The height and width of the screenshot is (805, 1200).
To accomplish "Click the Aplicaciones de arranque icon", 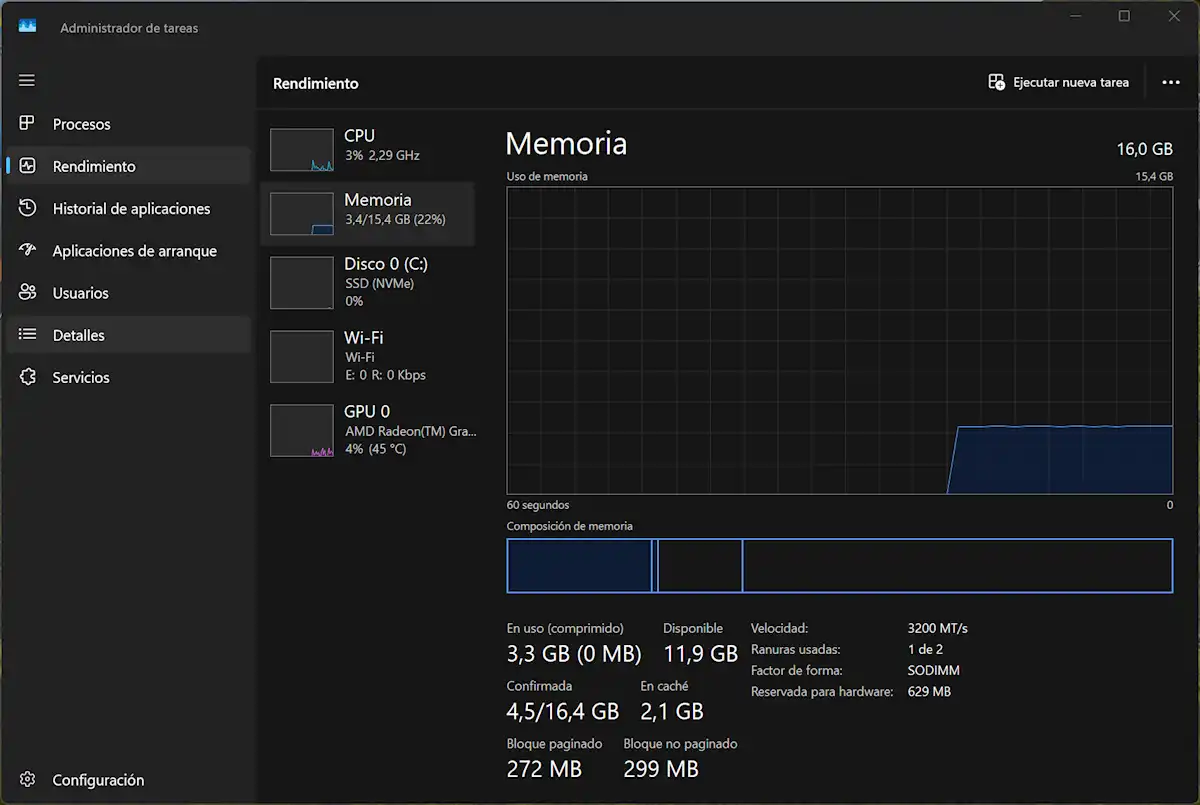I will 28,250.
